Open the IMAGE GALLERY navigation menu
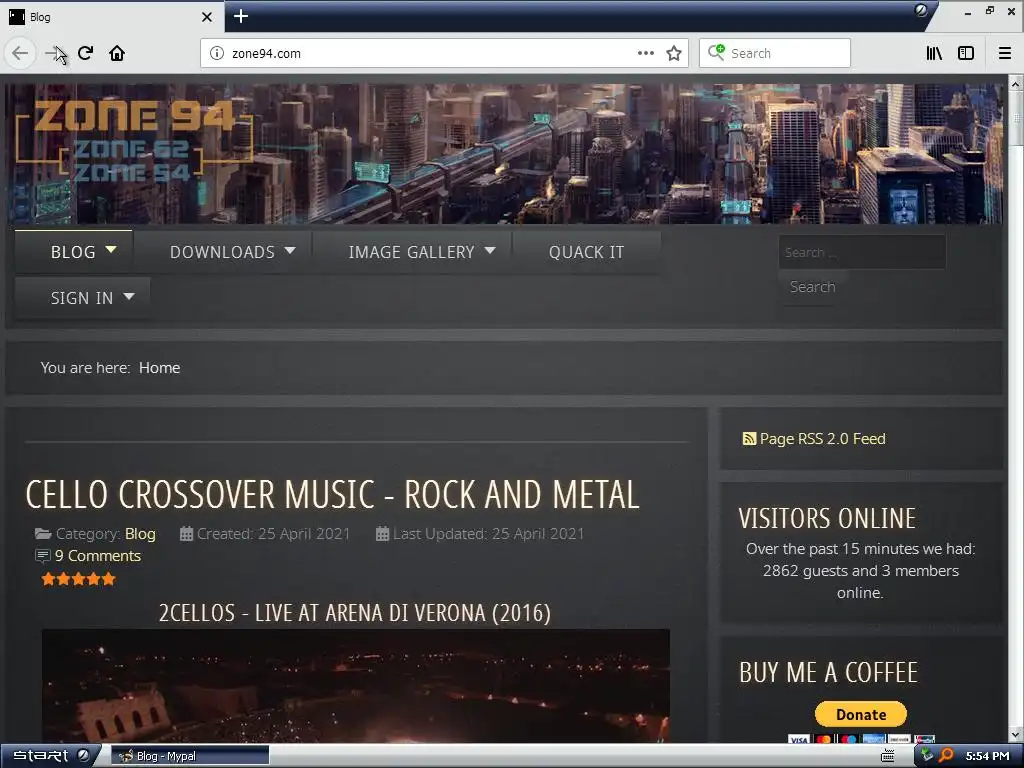The image size is (1024, 768). [411, 252]
